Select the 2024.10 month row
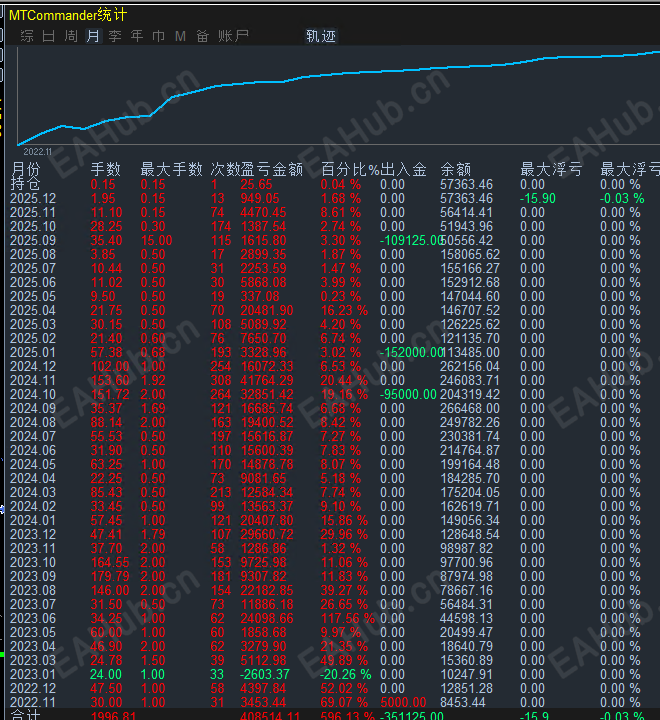 point(330,394)
